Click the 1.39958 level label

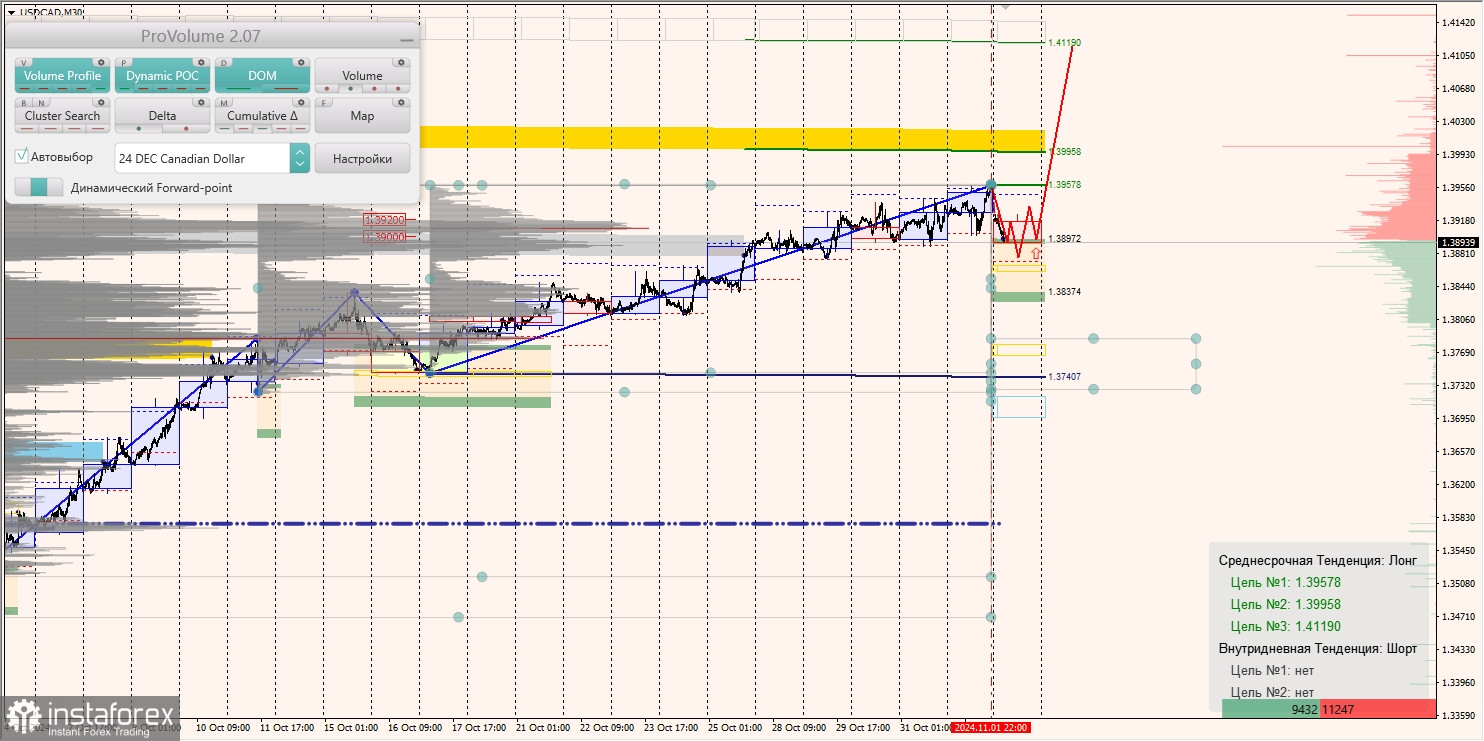(x=1064, y=151)
